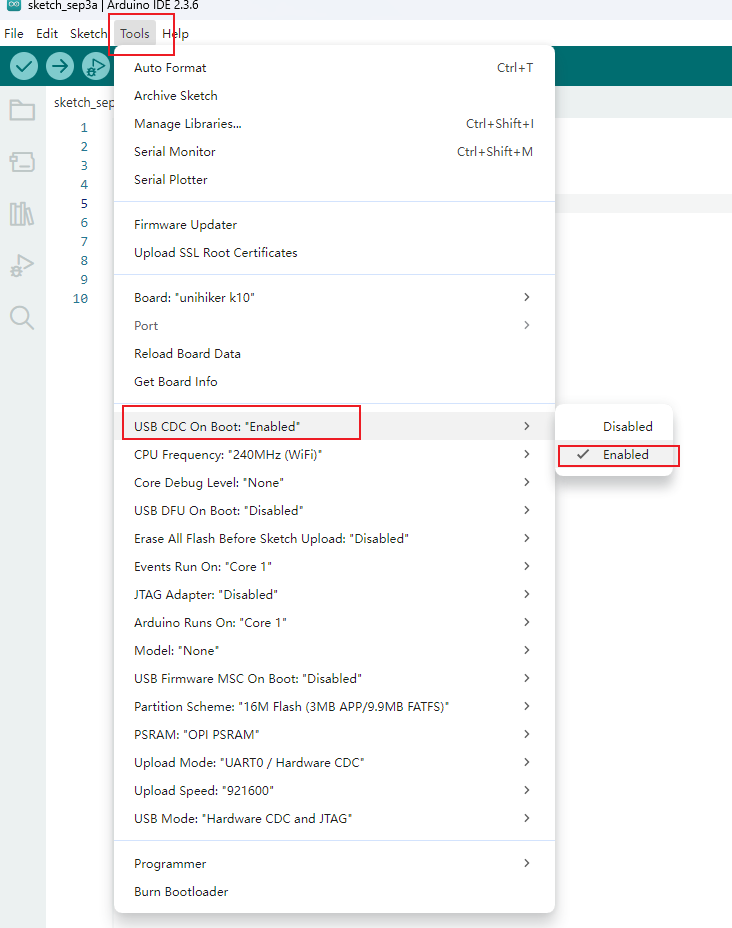Click line number 10 in editor gutter
Screen dimensions: 732x928
(x=80, y=298)
